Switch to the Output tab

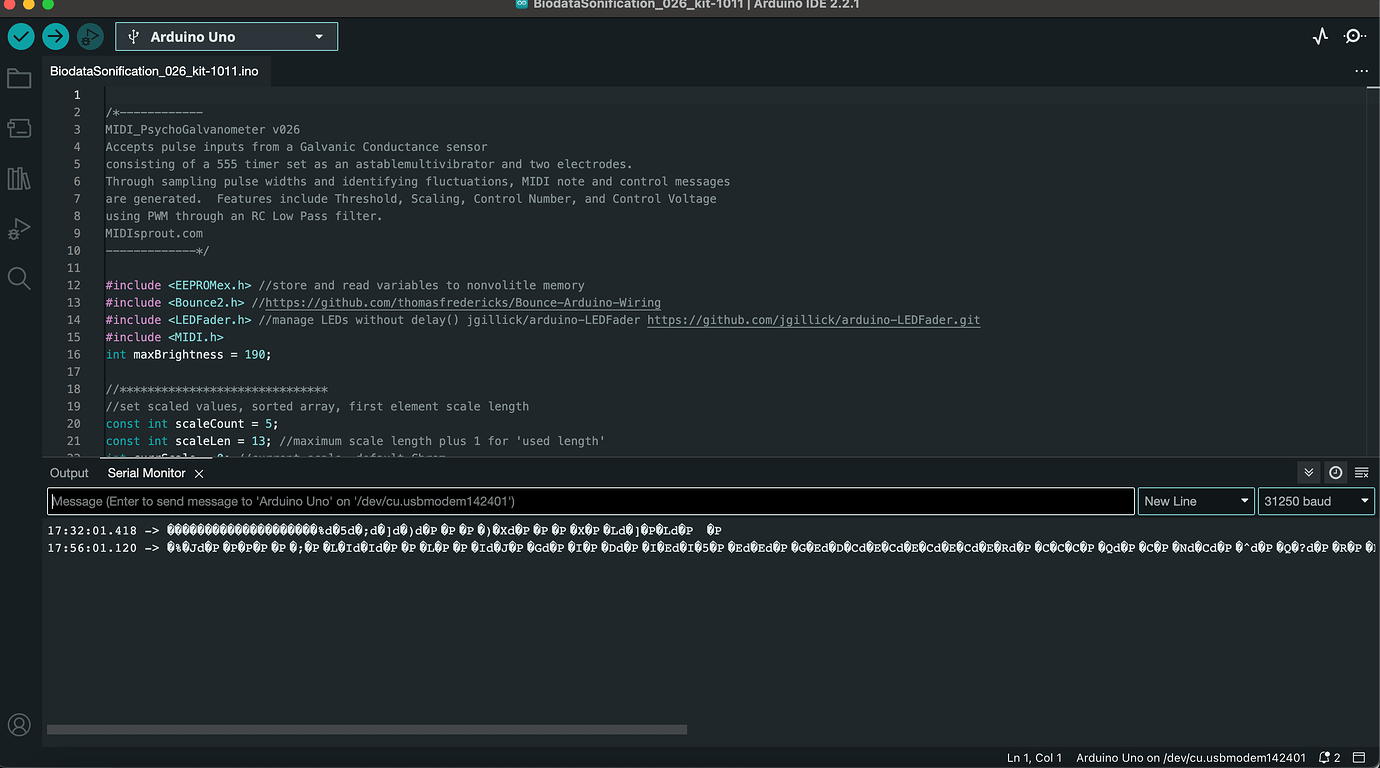tap(69, 472)
